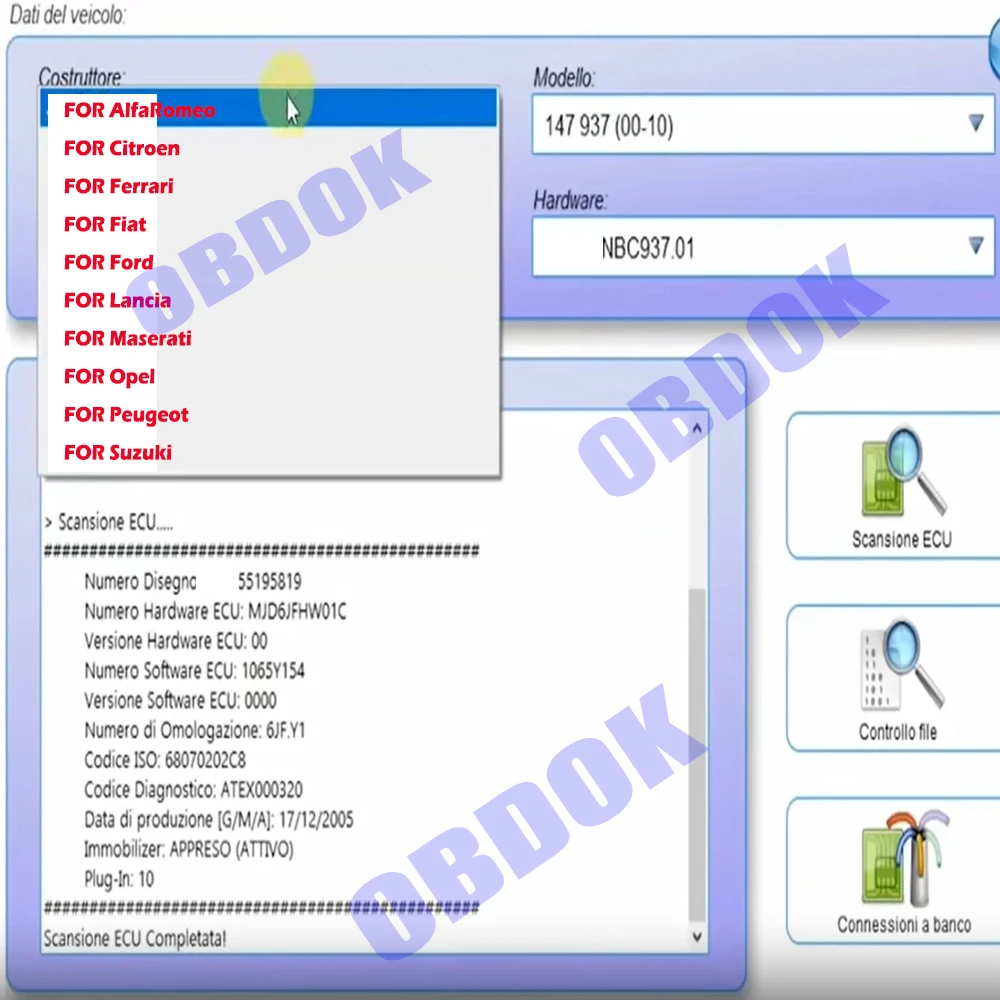Click the '> Scansione ECU.....' log line
This screenshot has height=1000, width=1000.
(x=108, y=522)
